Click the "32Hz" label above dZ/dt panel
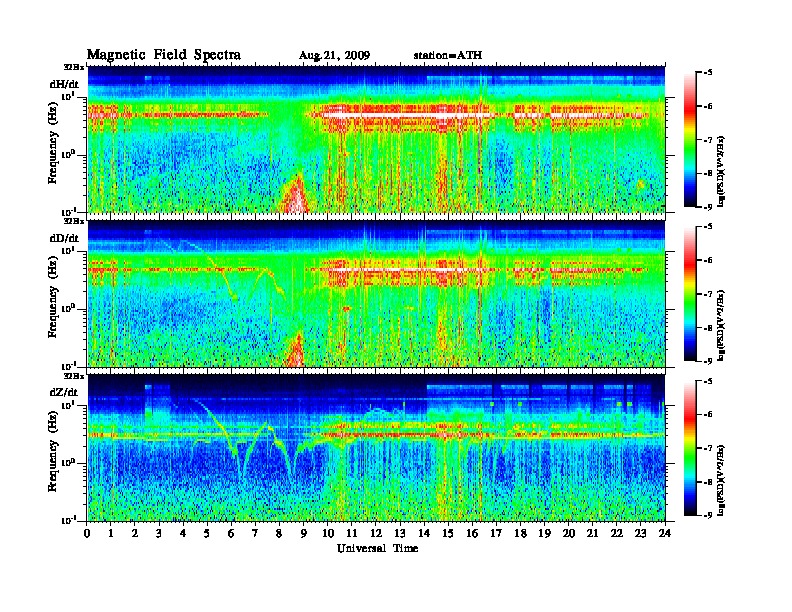Screen dimensions: 792x612 74,376
